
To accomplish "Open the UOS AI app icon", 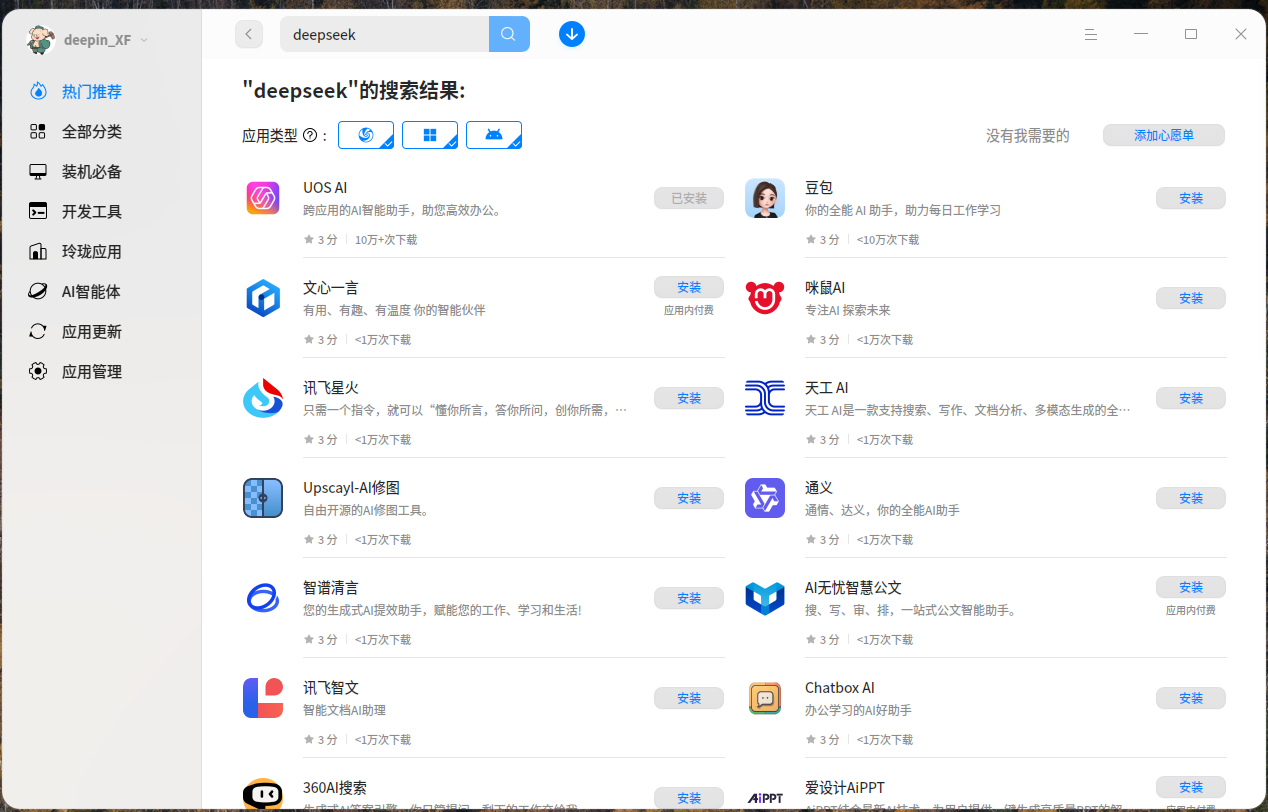I will click(263, 198).
